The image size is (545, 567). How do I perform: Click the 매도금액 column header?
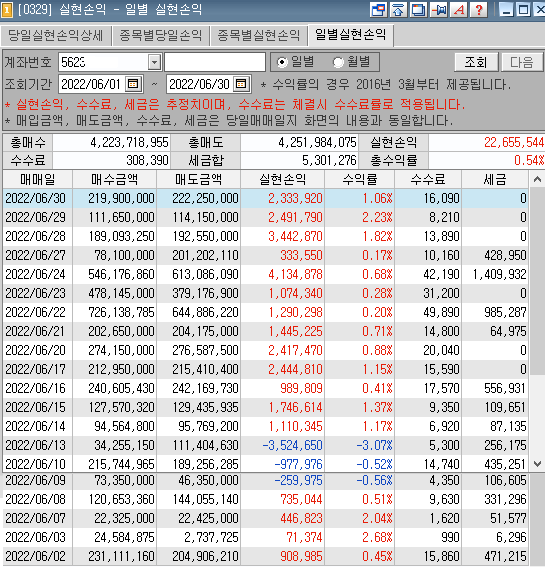click(x=199, y=179)
